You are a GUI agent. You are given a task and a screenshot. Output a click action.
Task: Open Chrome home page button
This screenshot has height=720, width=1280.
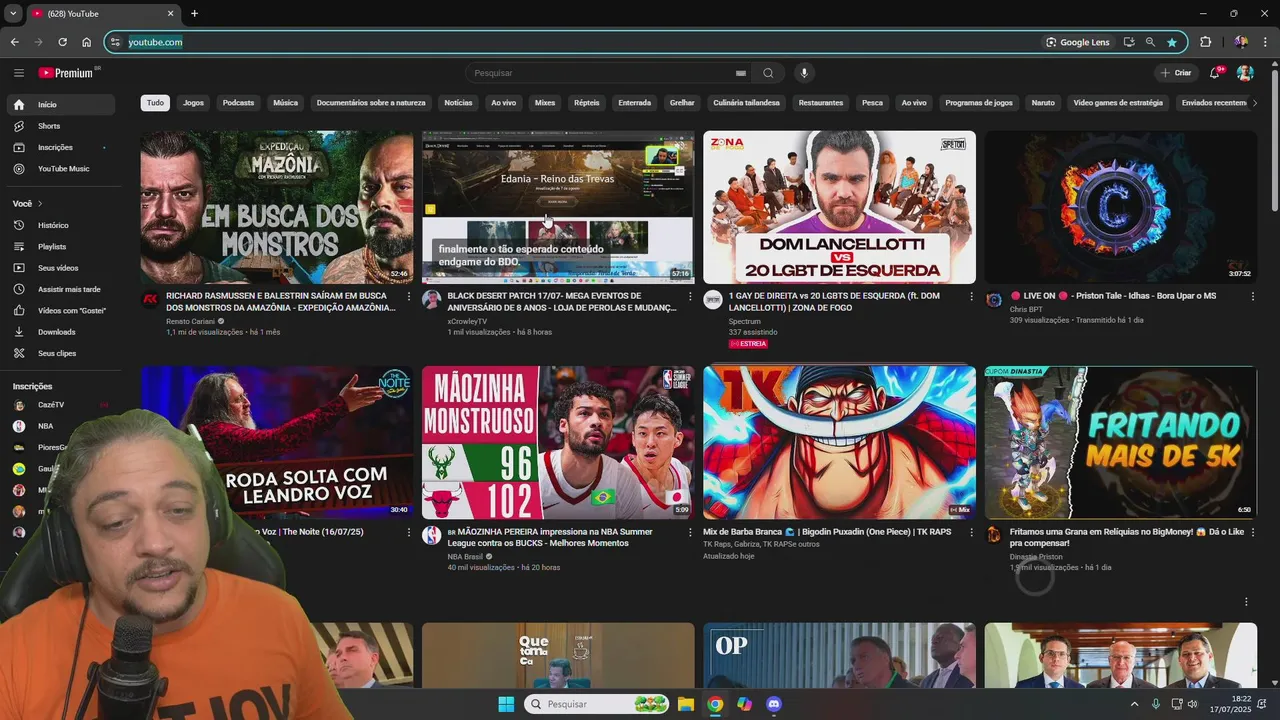click(x=86, y=42)
